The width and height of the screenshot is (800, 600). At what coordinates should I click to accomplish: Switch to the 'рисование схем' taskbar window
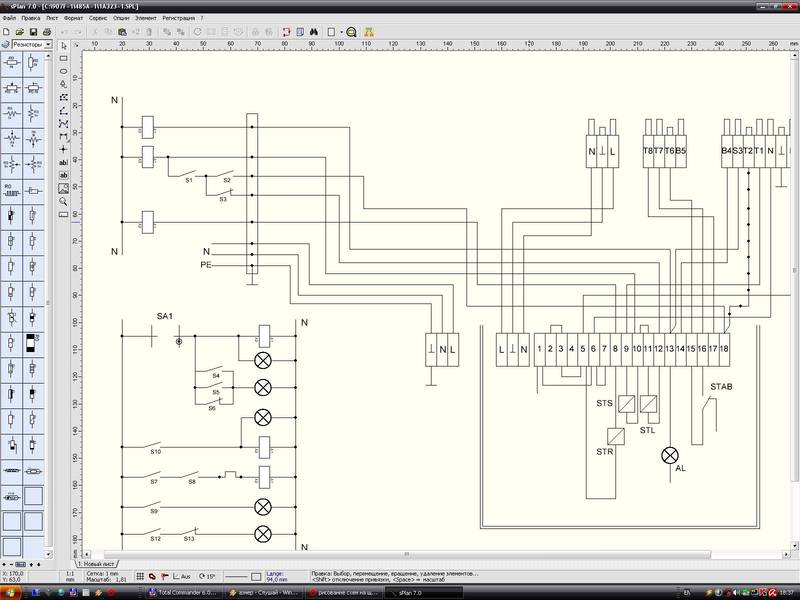click(345, 593)
